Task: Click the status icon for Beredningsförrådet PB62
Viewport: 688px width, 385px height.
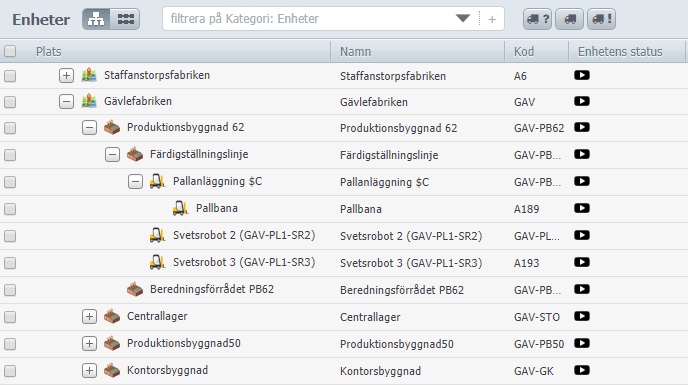Action: [582, 289]
